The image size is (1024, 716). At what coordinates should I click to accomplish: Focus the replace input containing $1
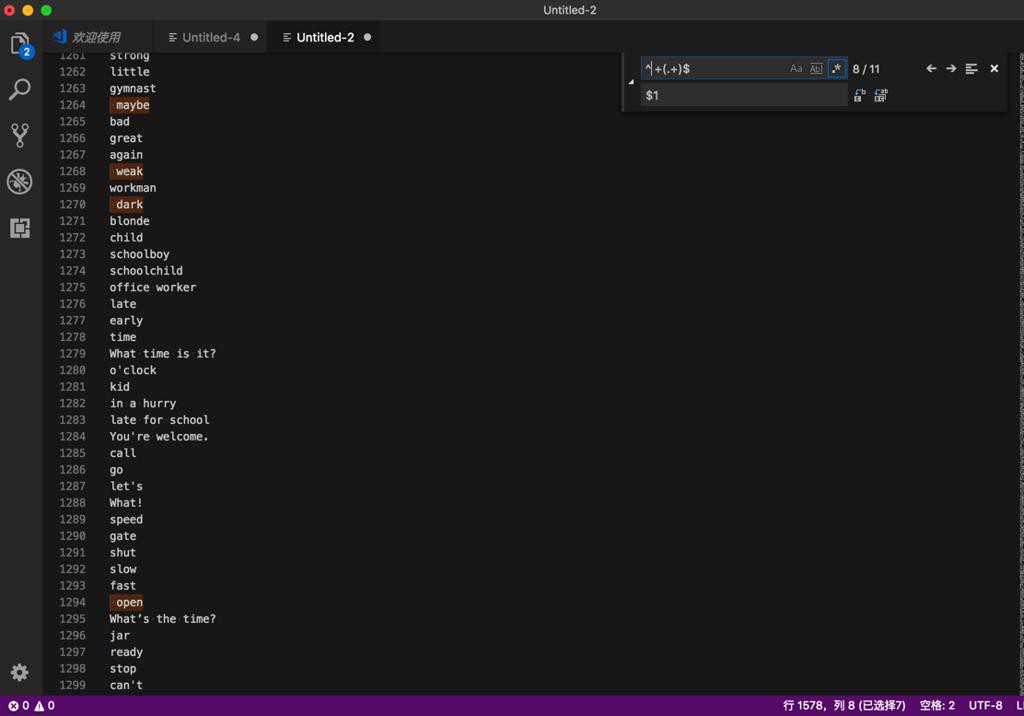tap(744, 95)
